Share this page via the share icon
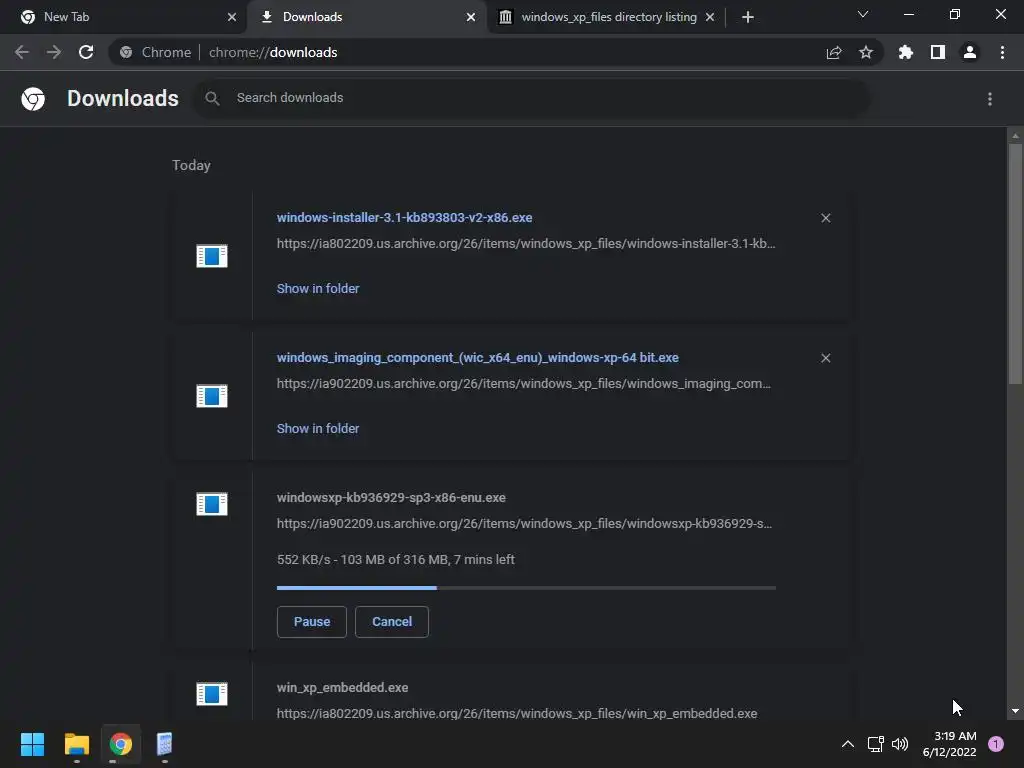 pos(834,52)
